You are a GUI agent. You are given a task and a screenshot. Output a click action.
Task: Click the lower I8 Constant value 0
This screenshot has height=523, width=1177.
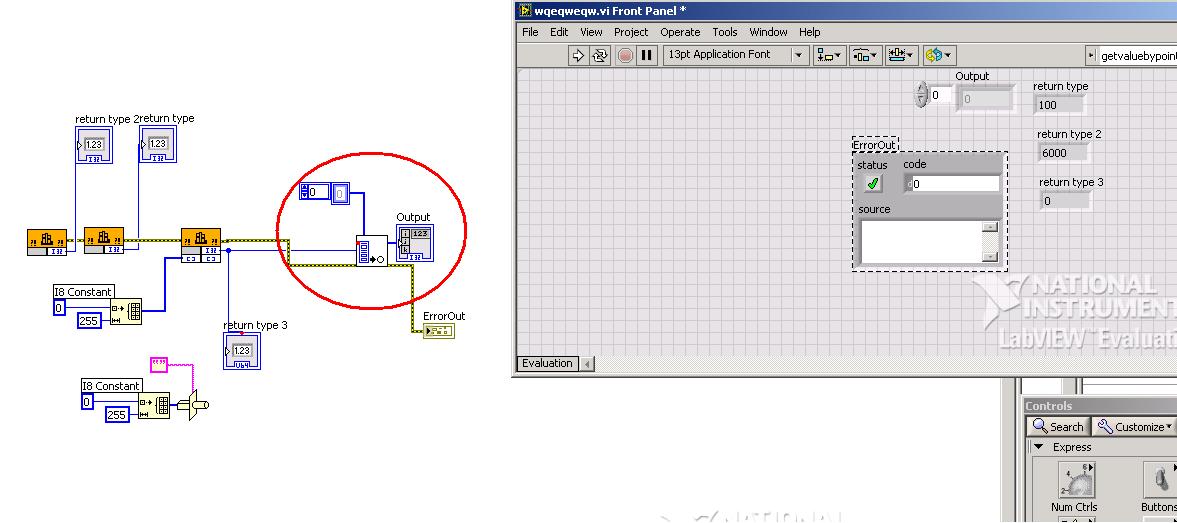87,401
